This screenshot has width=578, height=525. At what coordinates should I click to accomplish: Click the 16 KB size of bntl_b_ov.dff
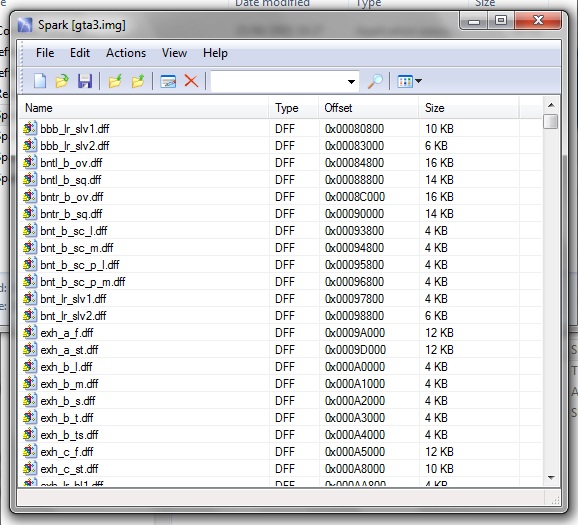pos(439,163)
